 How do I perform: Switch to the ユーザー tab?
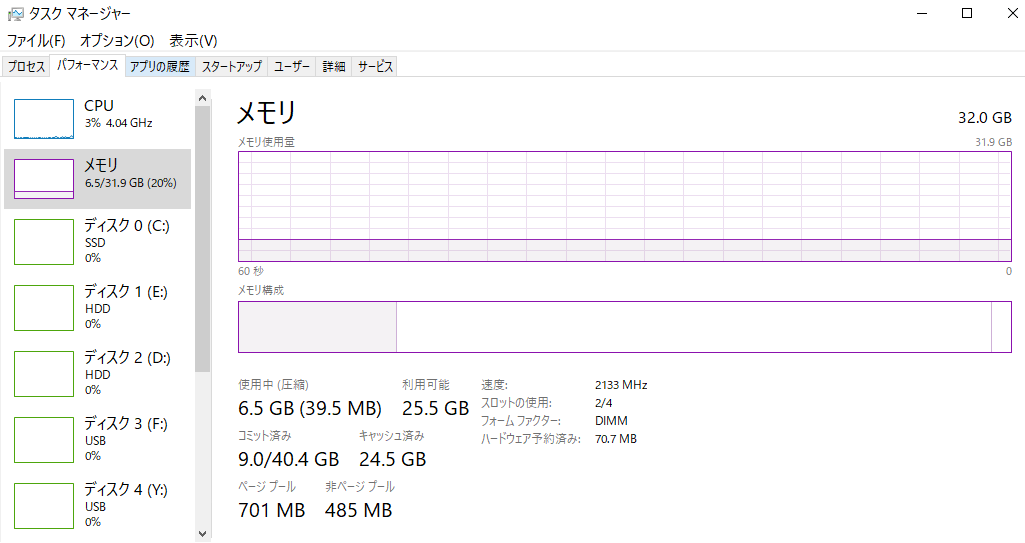[x=292, y=67]
